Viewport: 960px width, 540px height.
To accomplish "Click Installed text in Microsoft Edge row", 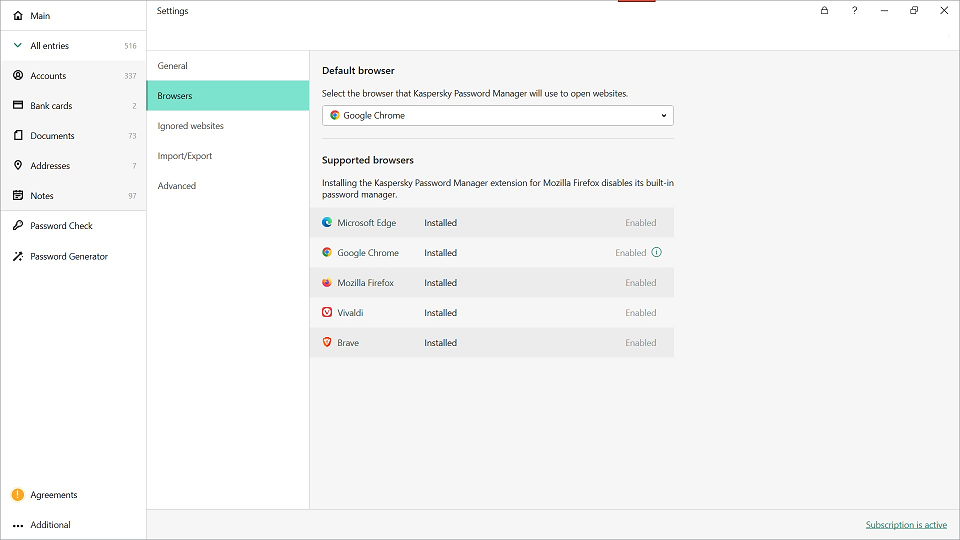I will [440, 223].
